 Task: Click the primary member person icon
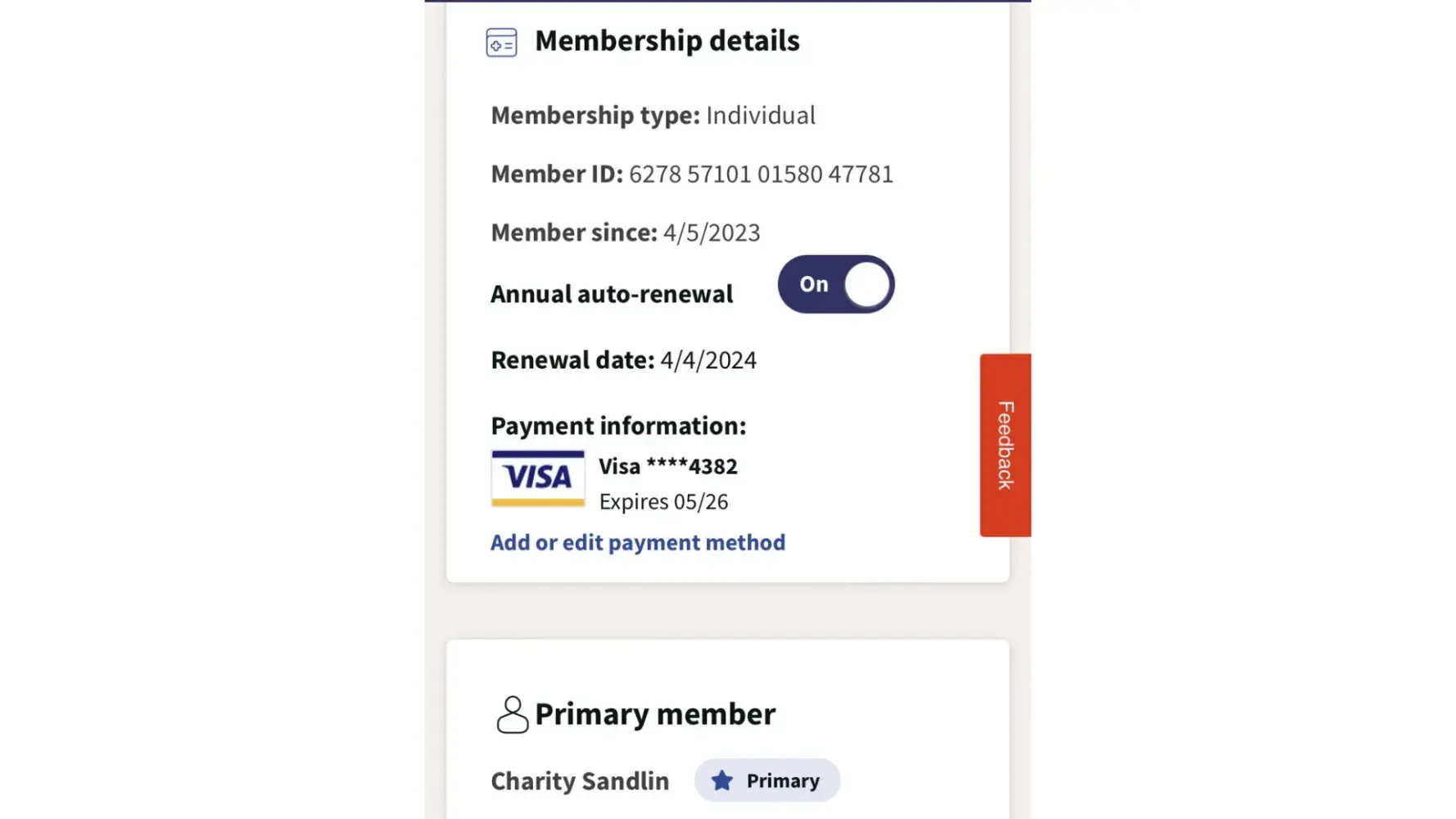point(513,714)
